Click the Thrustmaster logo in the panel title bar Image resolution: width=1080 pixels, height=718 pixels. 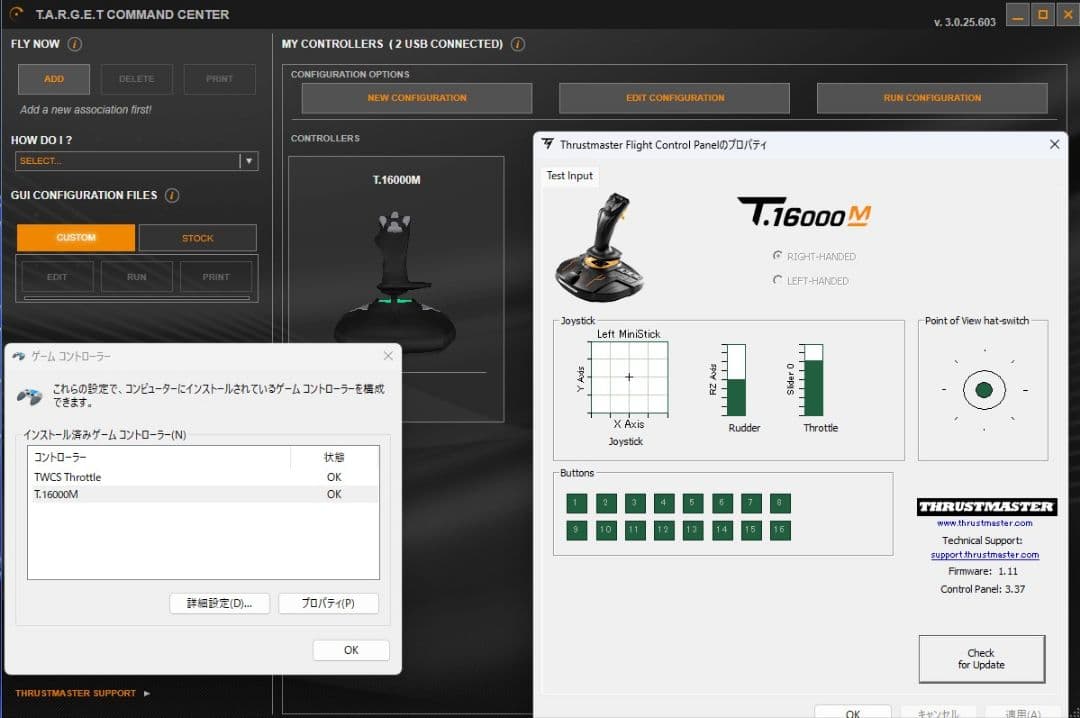point(548,144)
